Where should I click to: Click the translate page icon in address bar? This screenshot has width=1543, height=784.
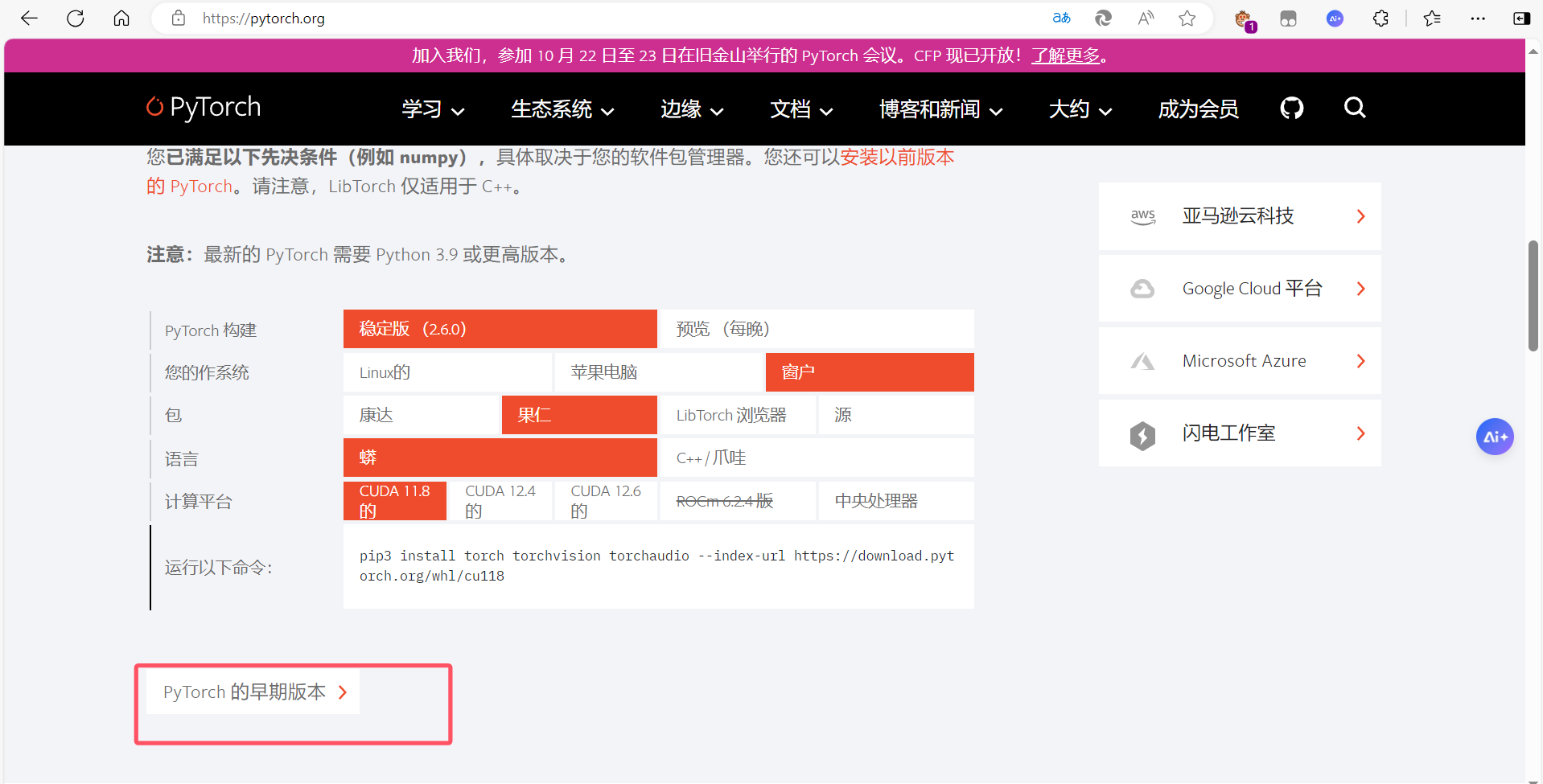[1061, 18]
